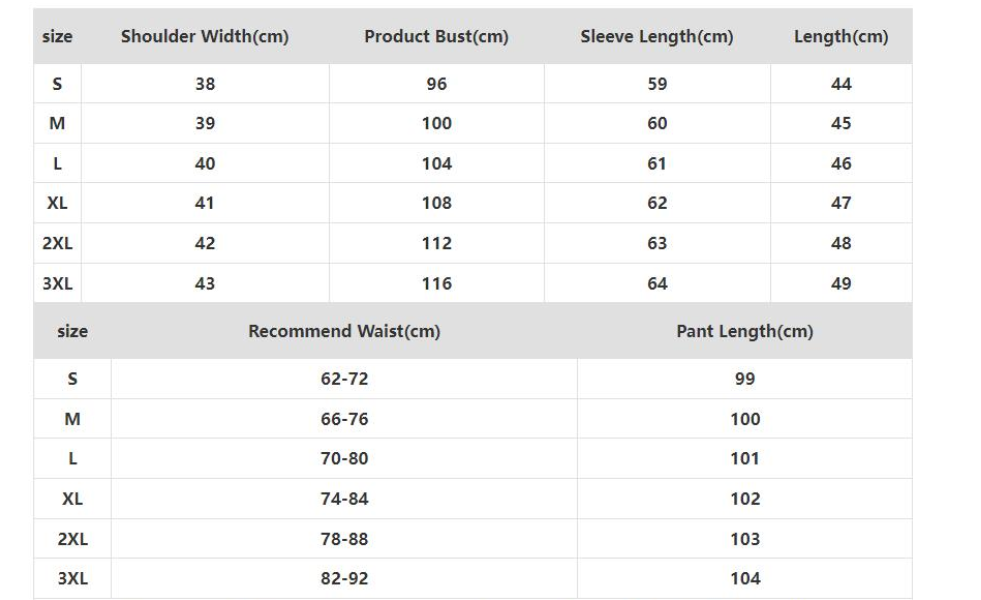Click the Product Bust(cm) column header

point(436,37)
